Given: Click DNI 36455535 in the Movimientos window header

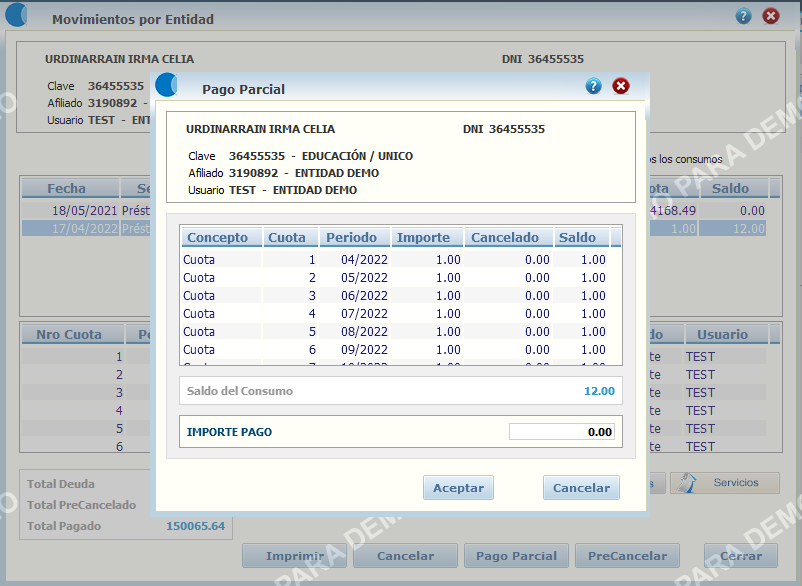Looking at the screenshot, I should (x=543, y=59).
